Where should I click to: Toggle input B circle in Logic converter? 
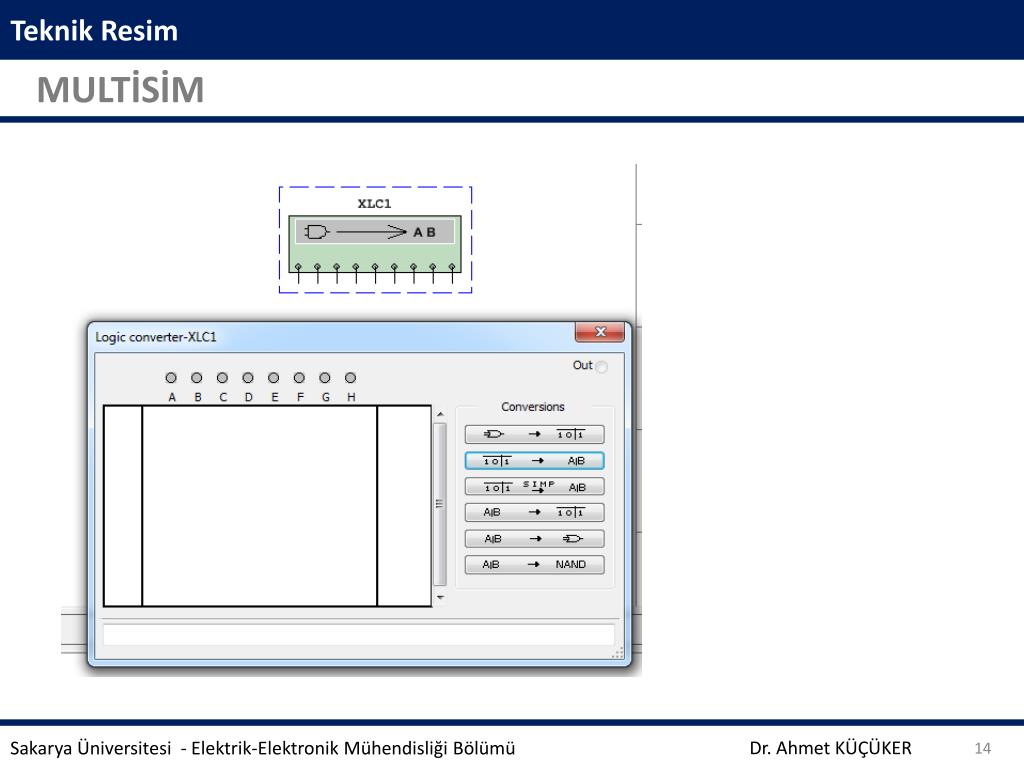point(197,377)
